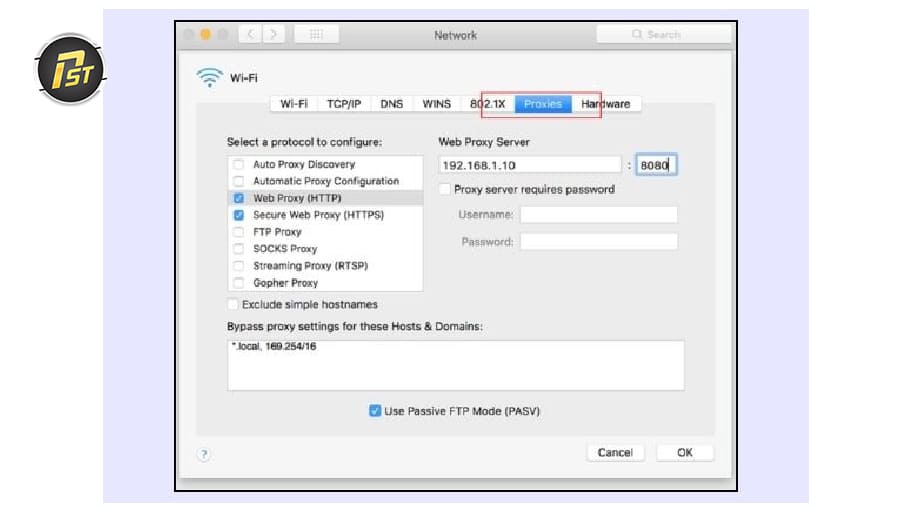
Task: Select Auto Proxy Discovery row text
Action: click(304, 165)
